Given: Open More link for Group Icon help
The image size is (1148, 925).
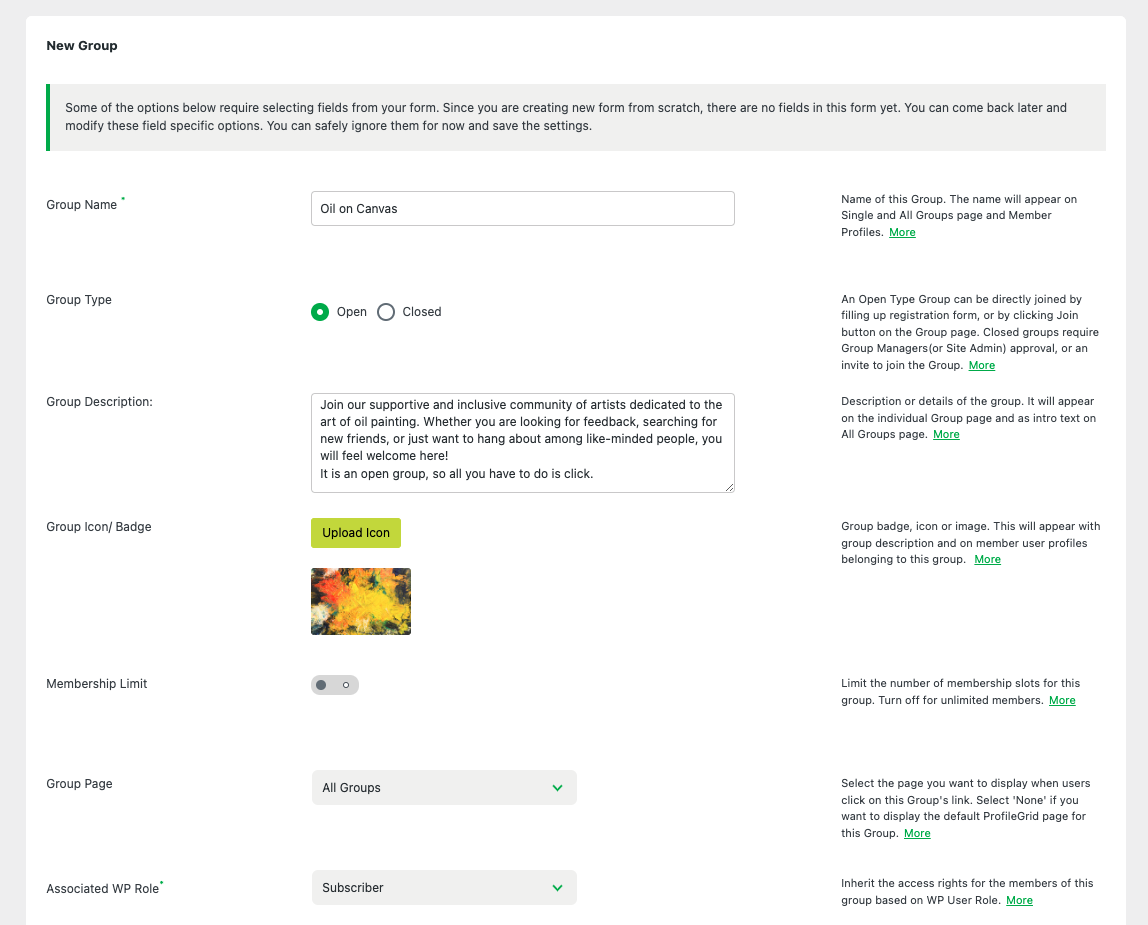Looking at the screenshot, I should click(987, 559).
